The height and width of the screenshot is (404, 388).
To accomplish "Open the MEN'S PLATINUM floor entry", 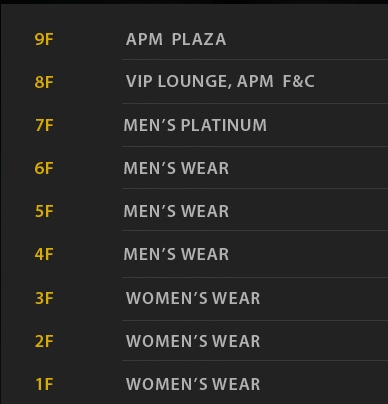I will click(x=195, y=125).
